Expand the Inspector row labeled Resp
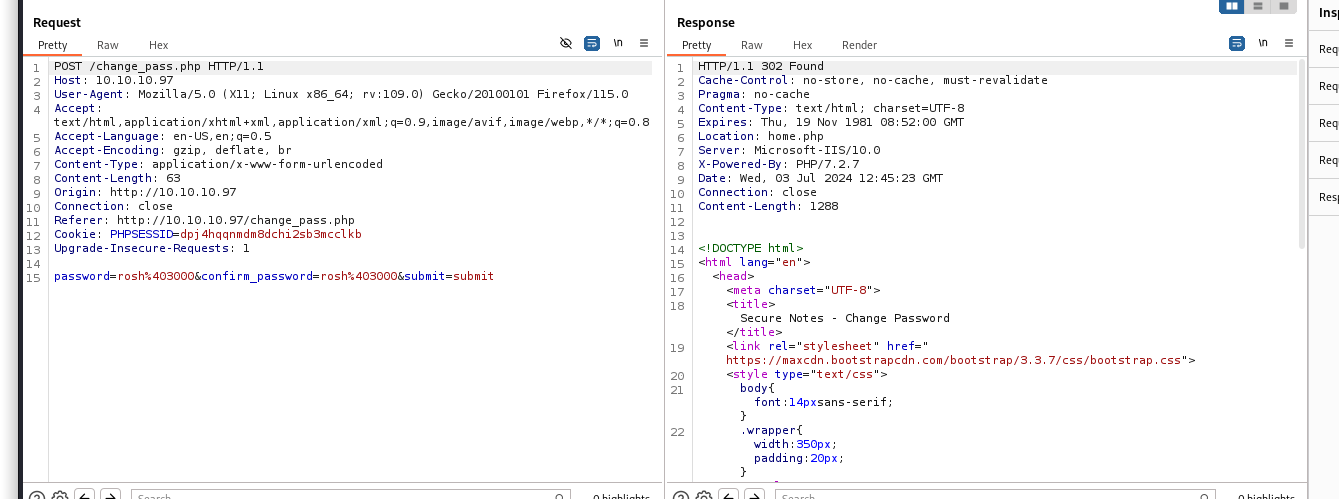Screen dimensions: 1339x499 click(1325, 197)
